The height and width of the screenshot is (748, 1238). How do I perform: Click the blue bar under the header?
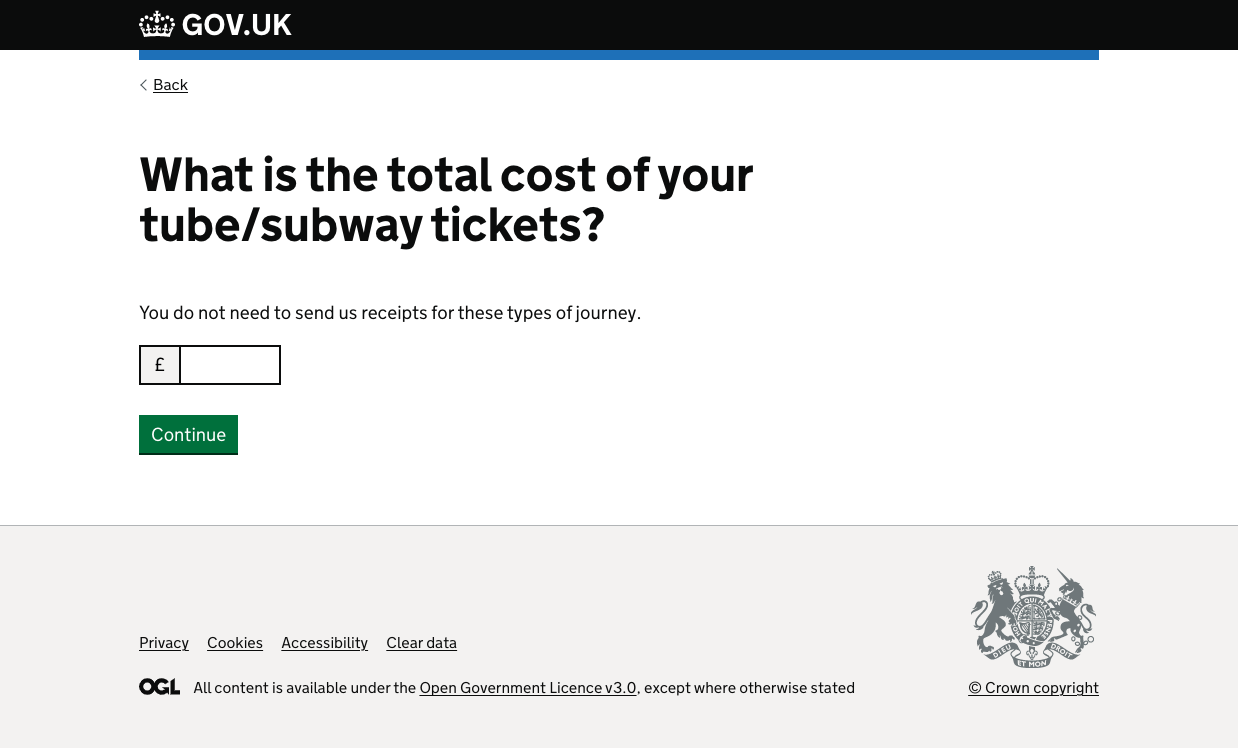[618, 55]
